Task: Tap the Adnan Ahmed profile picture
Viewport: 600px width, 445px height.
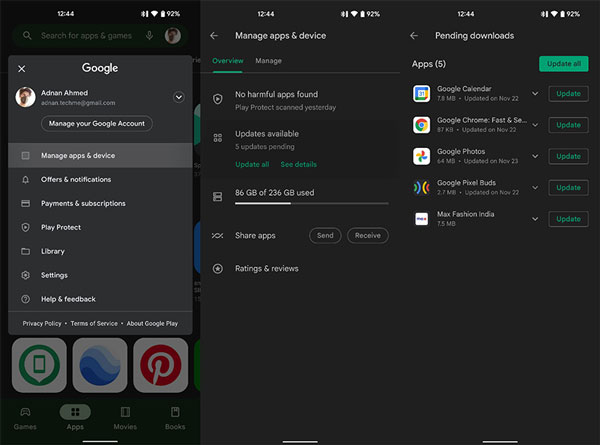Action: 26,97
